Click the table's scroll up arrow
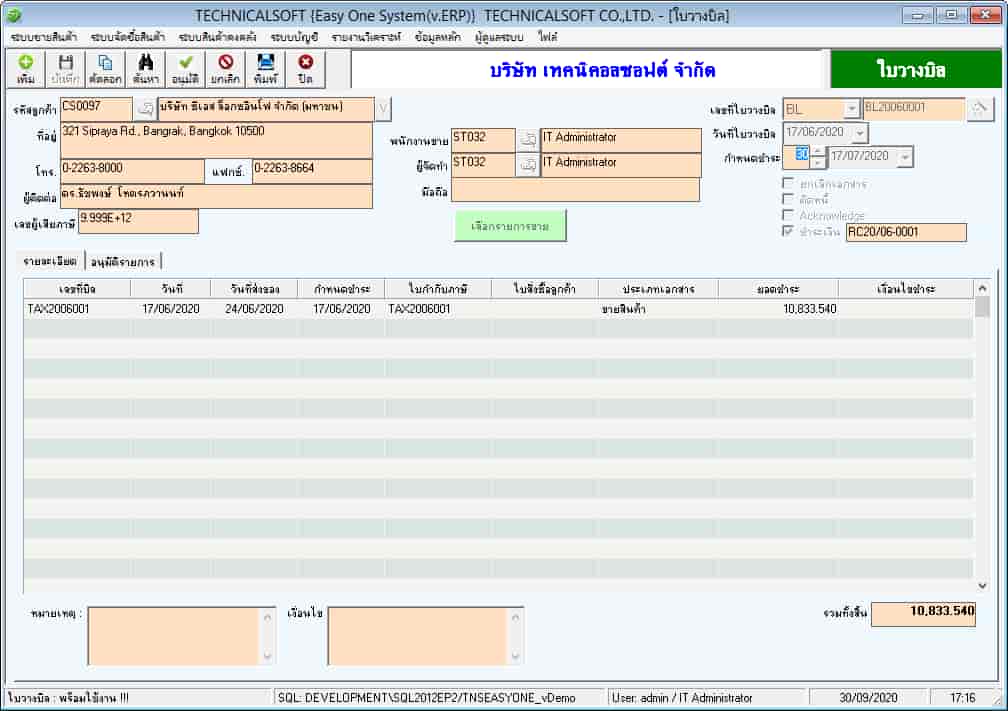This screenshot has width=1008, height=711. [982, 288]
